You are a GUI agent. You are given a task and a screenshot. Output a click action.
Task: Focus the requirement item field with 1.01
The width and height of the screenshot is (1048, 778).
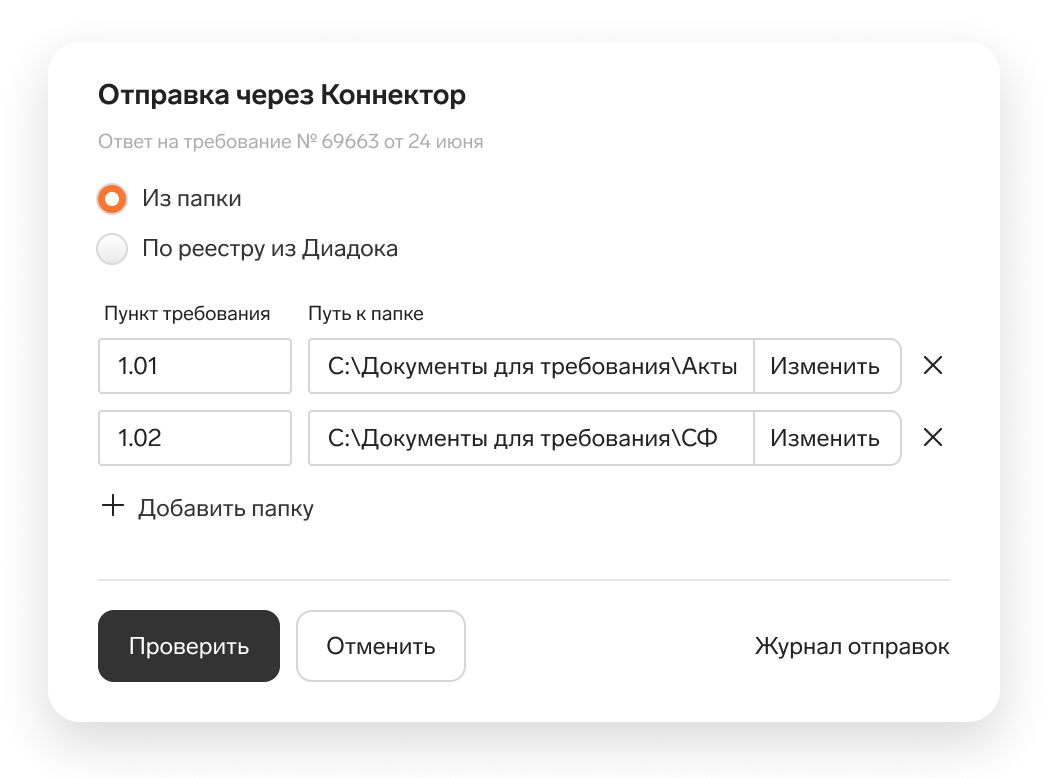[x=194, y=366]
